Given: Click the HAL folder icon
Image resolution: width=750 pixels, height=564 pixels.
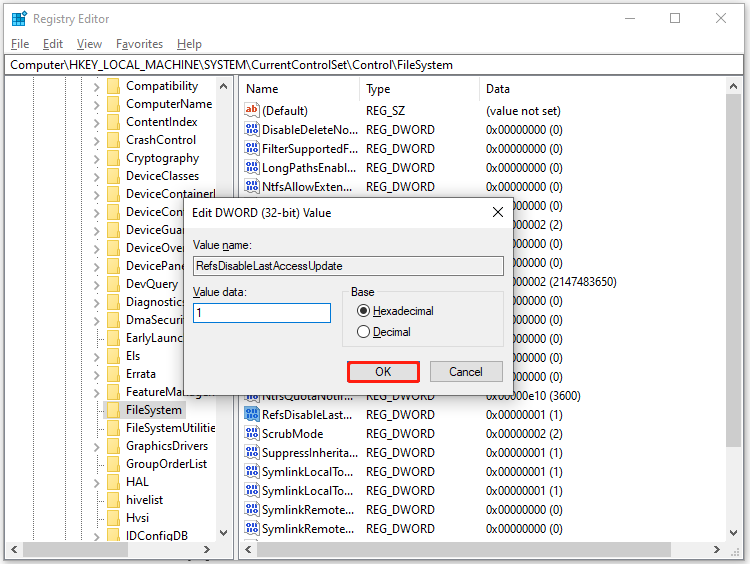Looking at the screenshot, I should (x=113, y=482).
